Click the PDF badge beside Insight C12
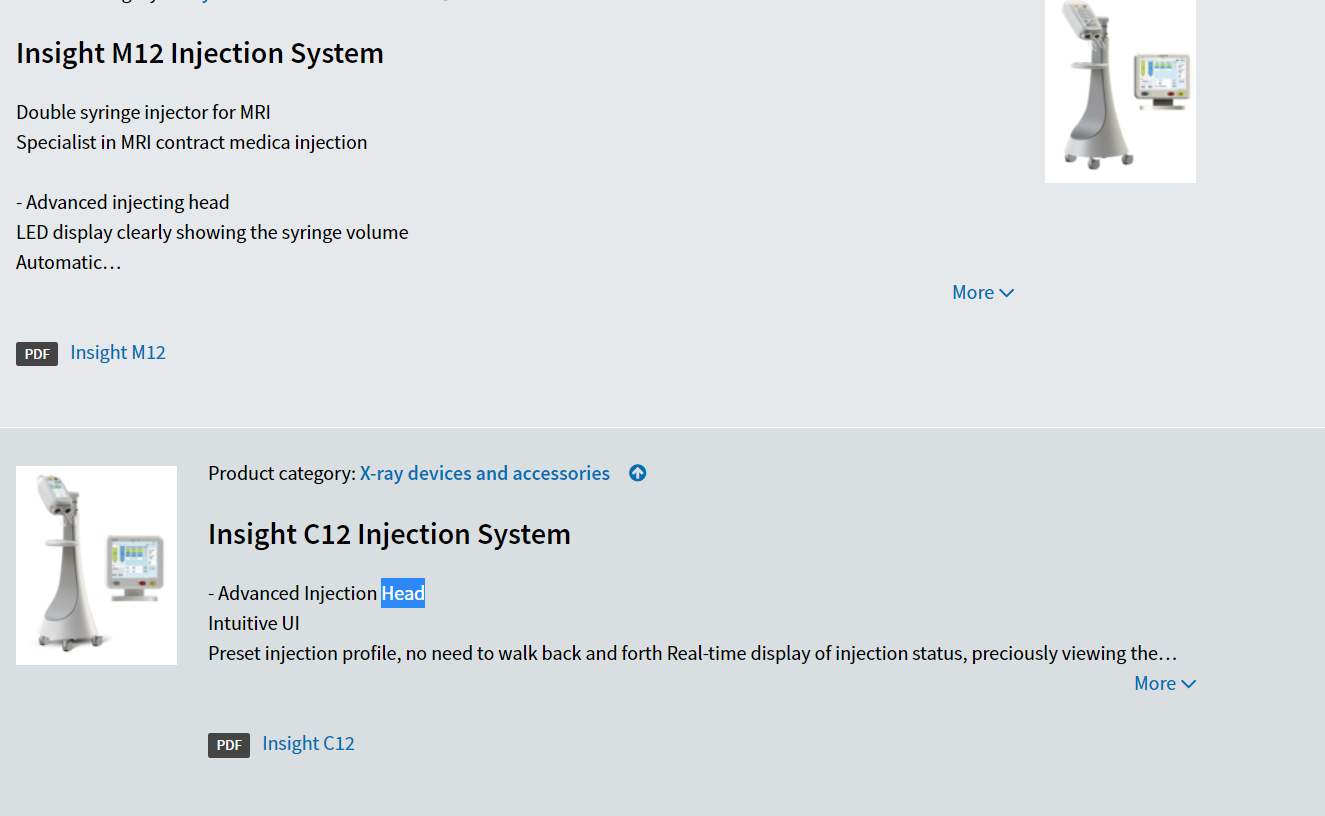The width and height of the screenshot is (1325, 816). [x=229, y=745]
